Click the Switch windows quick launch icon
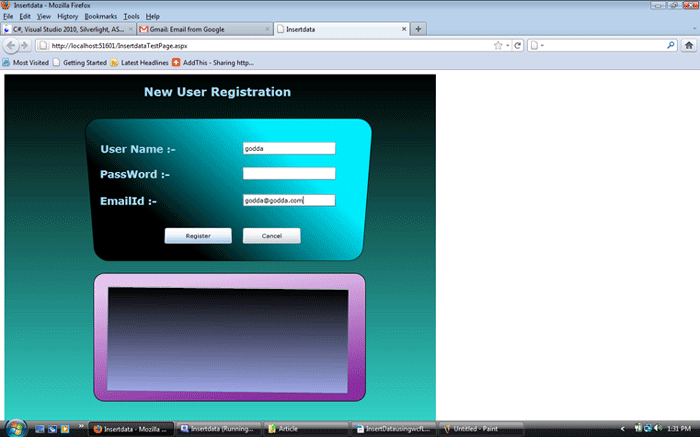700x437 pixels. 52,429
